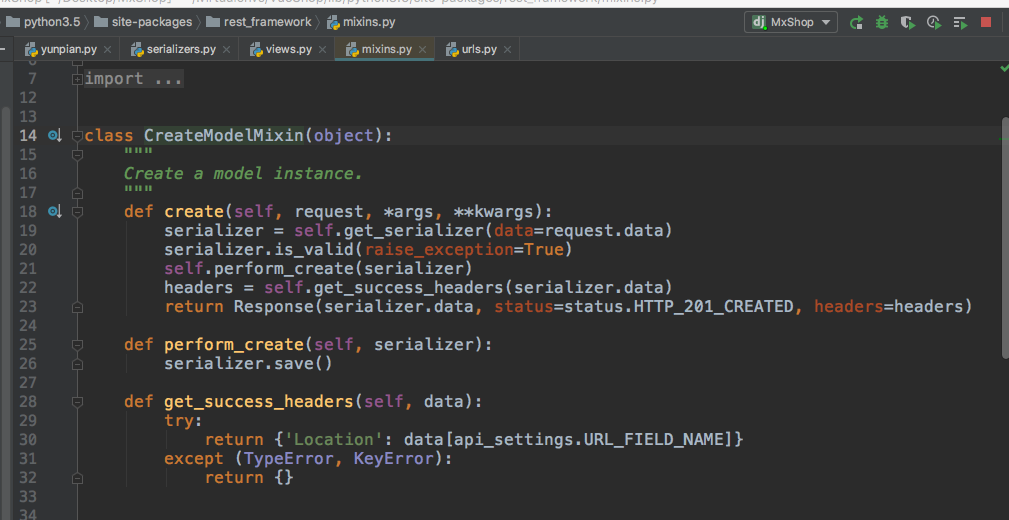Launch the profiler clock-with-play icon
Image resolution: width=1009 pixels, height=520 pixels.
coord(934,23)
